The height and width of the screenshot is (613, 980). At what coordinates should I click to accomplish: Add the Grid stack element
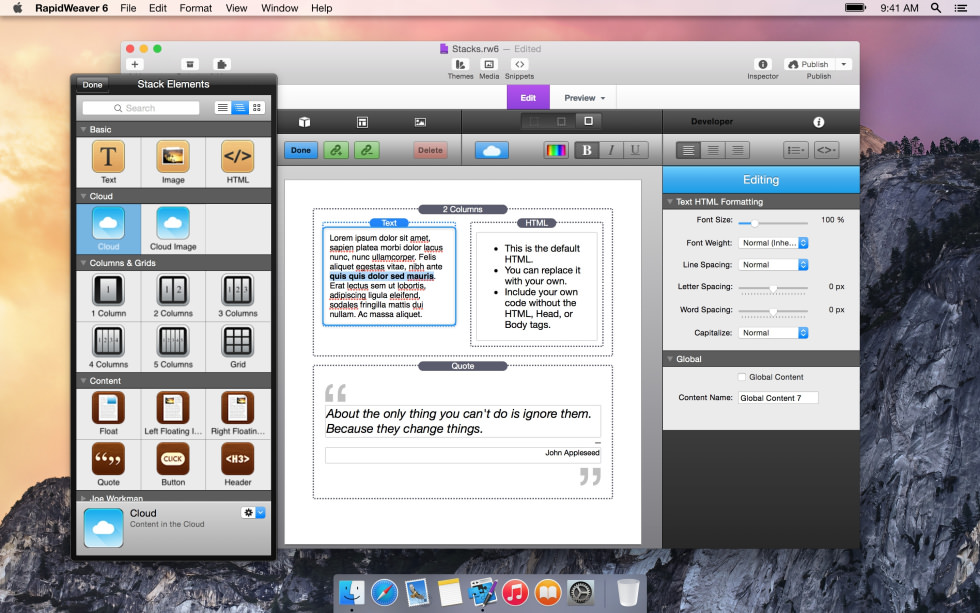click(x=238, y=347)
